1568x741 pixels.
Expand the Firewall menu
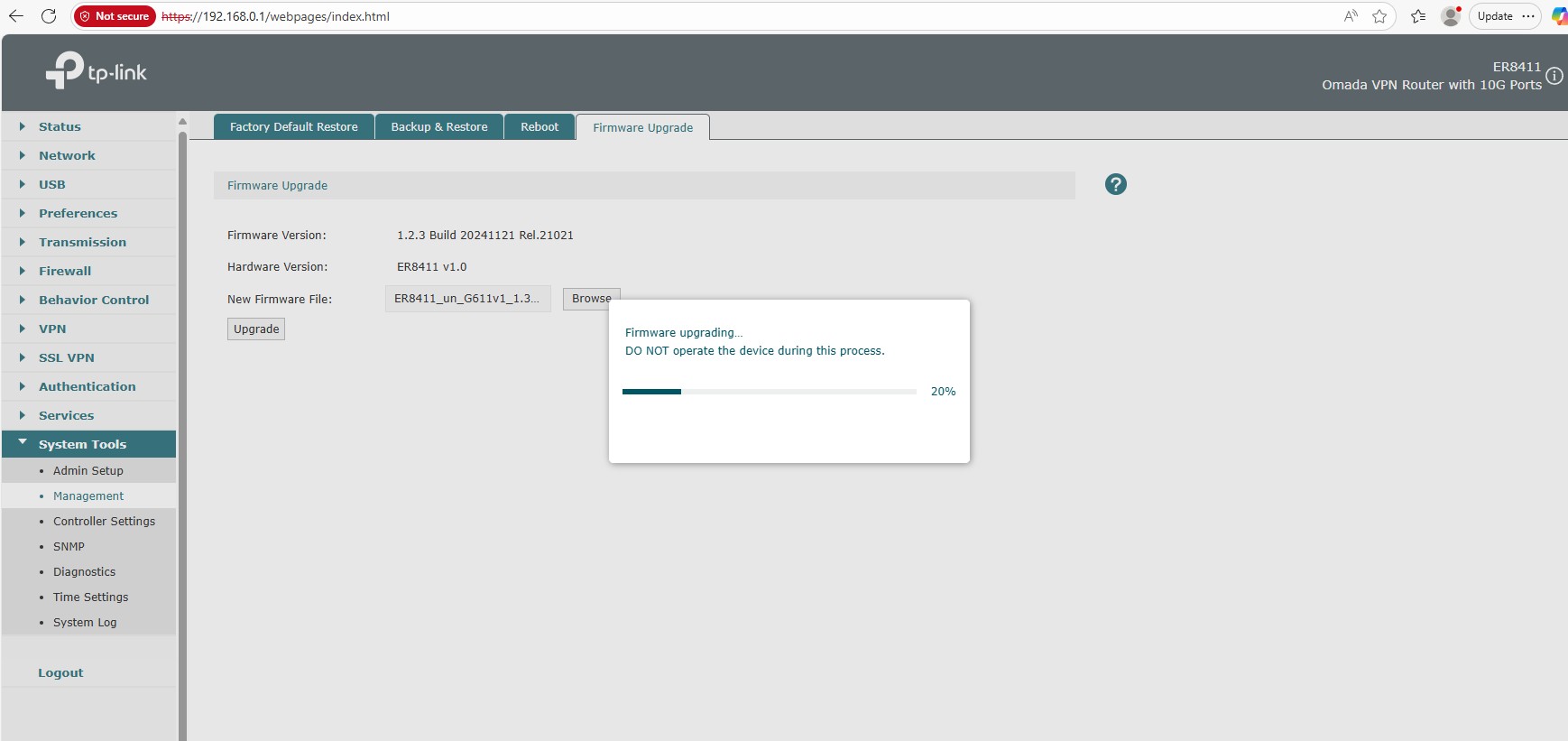88,271
